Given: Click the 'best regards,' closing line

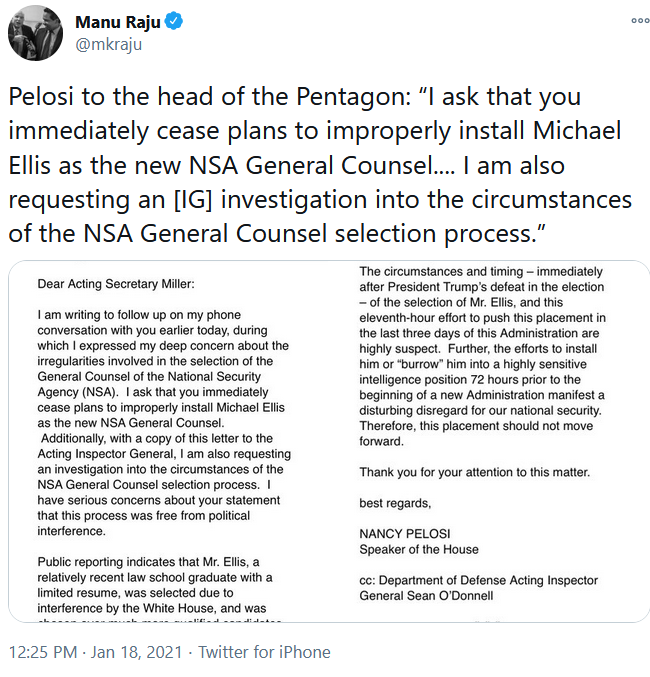Looking at the screenshot, I should click(395, 503).
